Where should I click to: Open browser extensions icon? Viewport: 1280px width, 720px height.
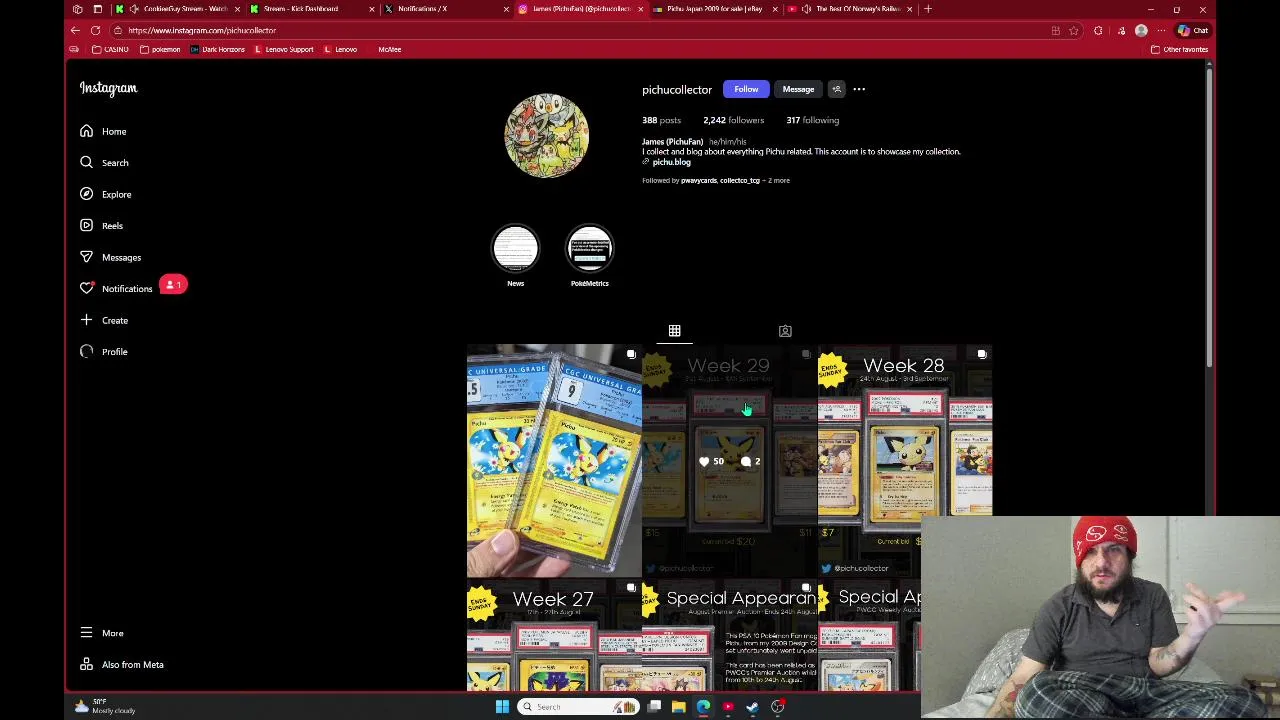[x=1098, y=30]
